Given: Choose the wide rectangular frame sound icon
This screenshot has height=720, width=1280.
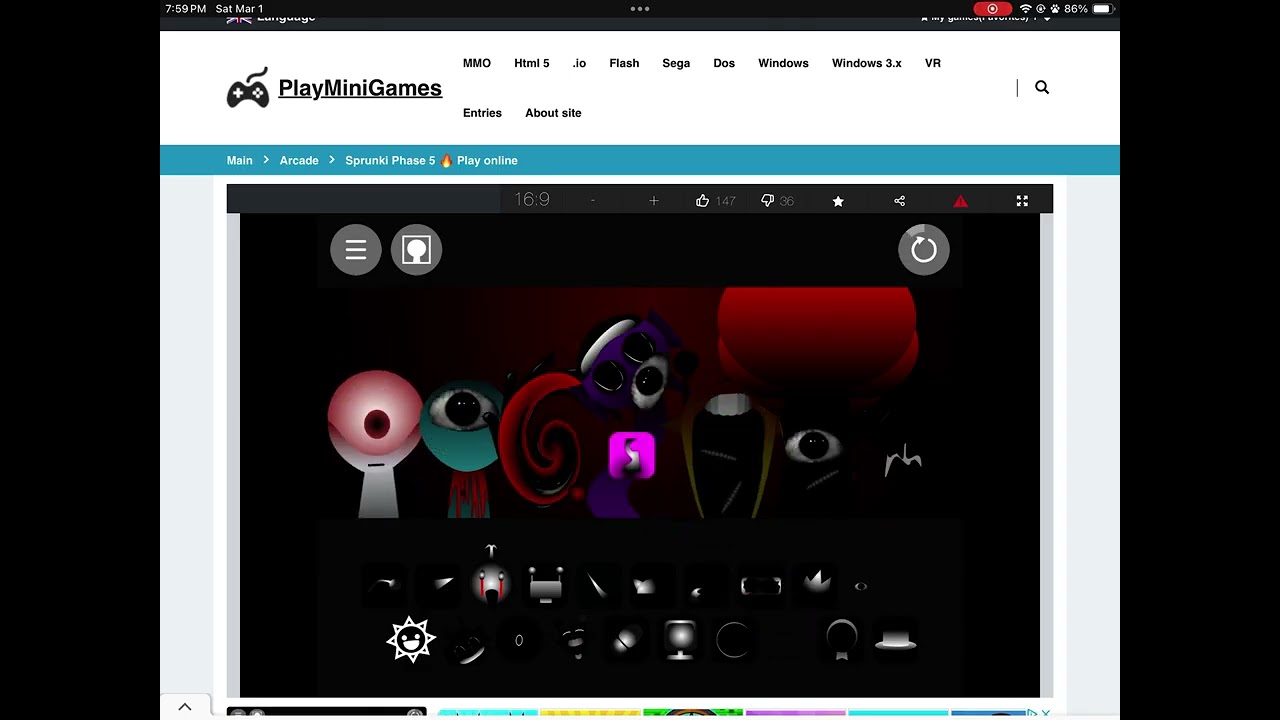Looking at the screenshot, I should (761, 586).
